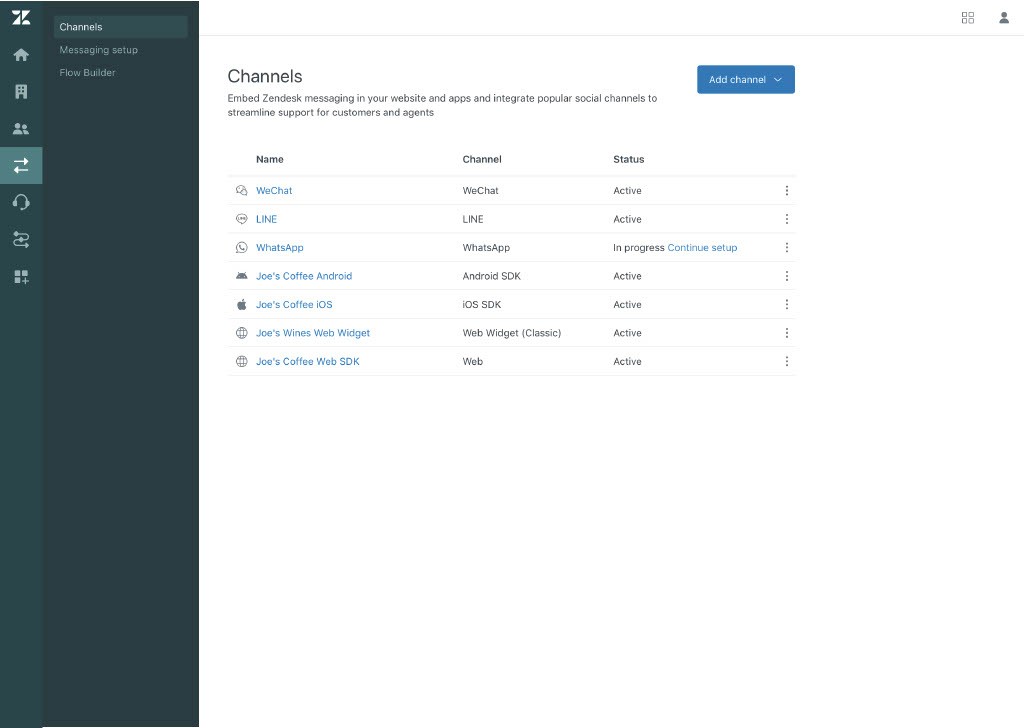Open the Objects and rules icon
Screen dimensions: 1024x728
(21, 240)
